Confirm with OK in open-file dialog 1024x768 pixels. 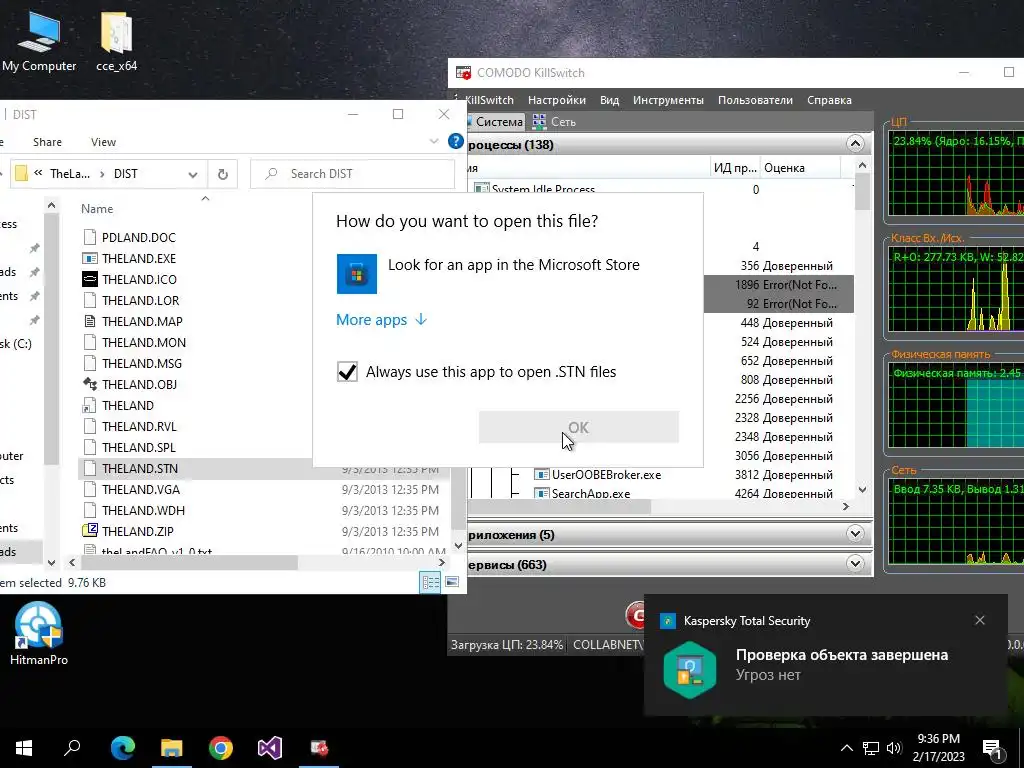click(579, 427)
